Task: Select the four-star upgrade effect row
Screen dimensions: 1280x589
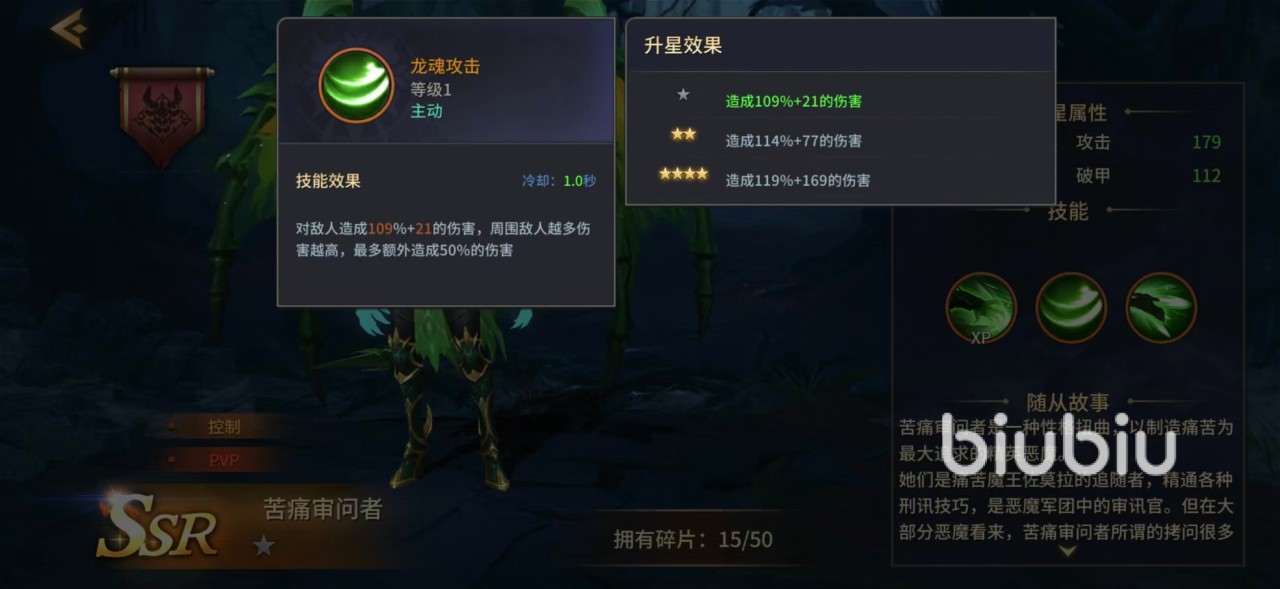Action: point(840,180)
